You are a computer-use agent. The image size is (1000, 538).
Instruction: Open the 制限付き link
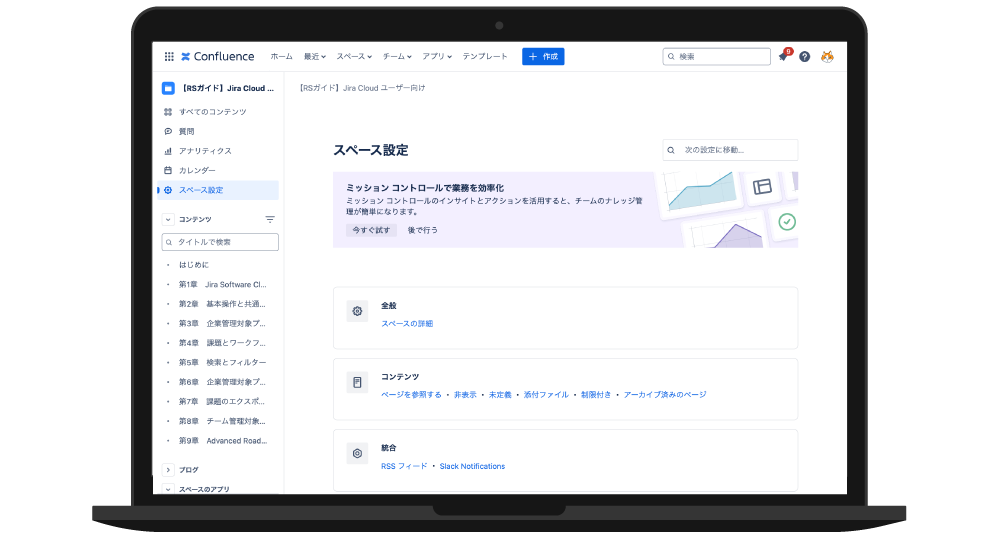596,395
